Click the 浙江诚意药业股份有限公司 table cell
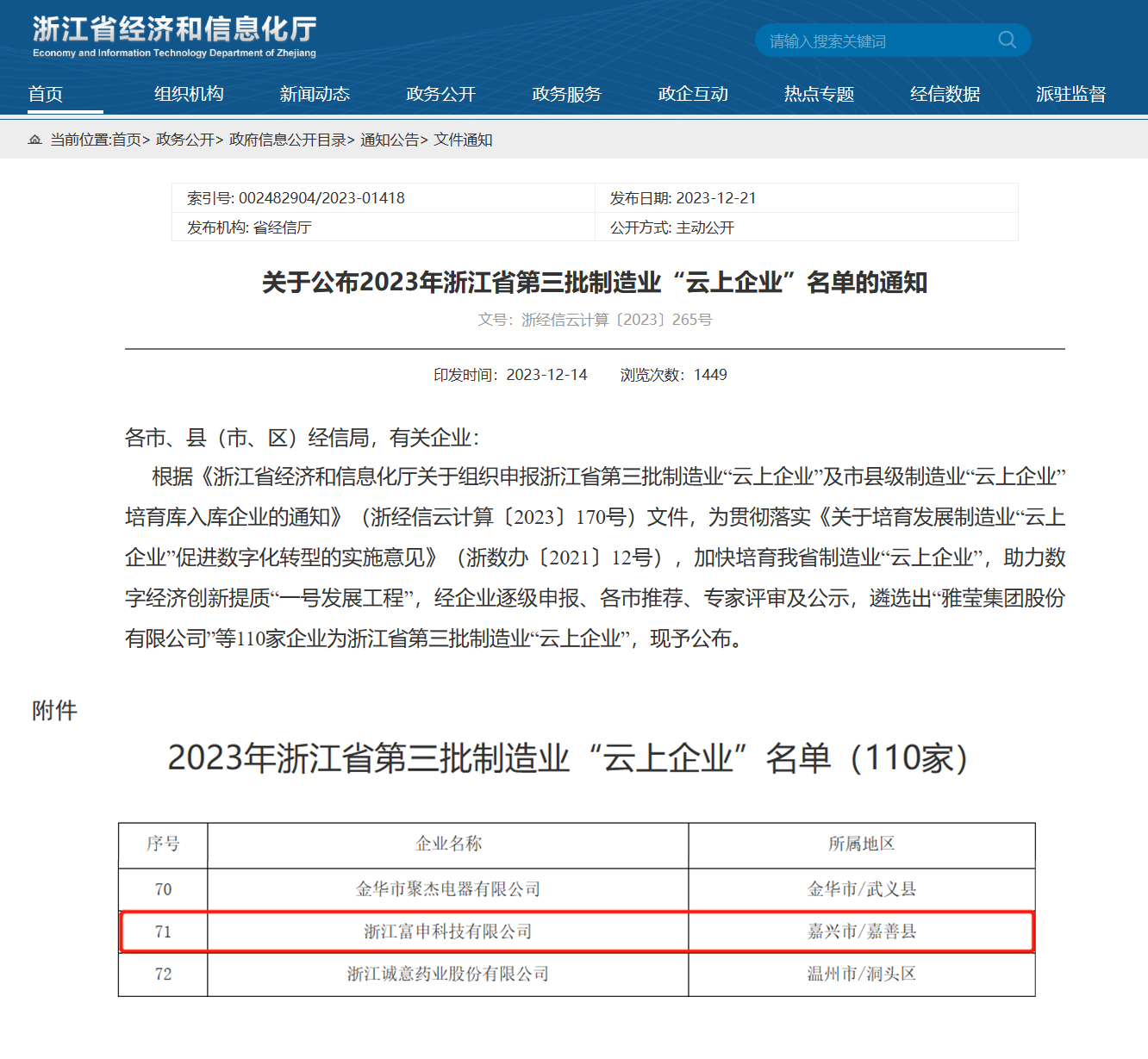Viewport: 1148px width, 1059px height. coord(447,974)
